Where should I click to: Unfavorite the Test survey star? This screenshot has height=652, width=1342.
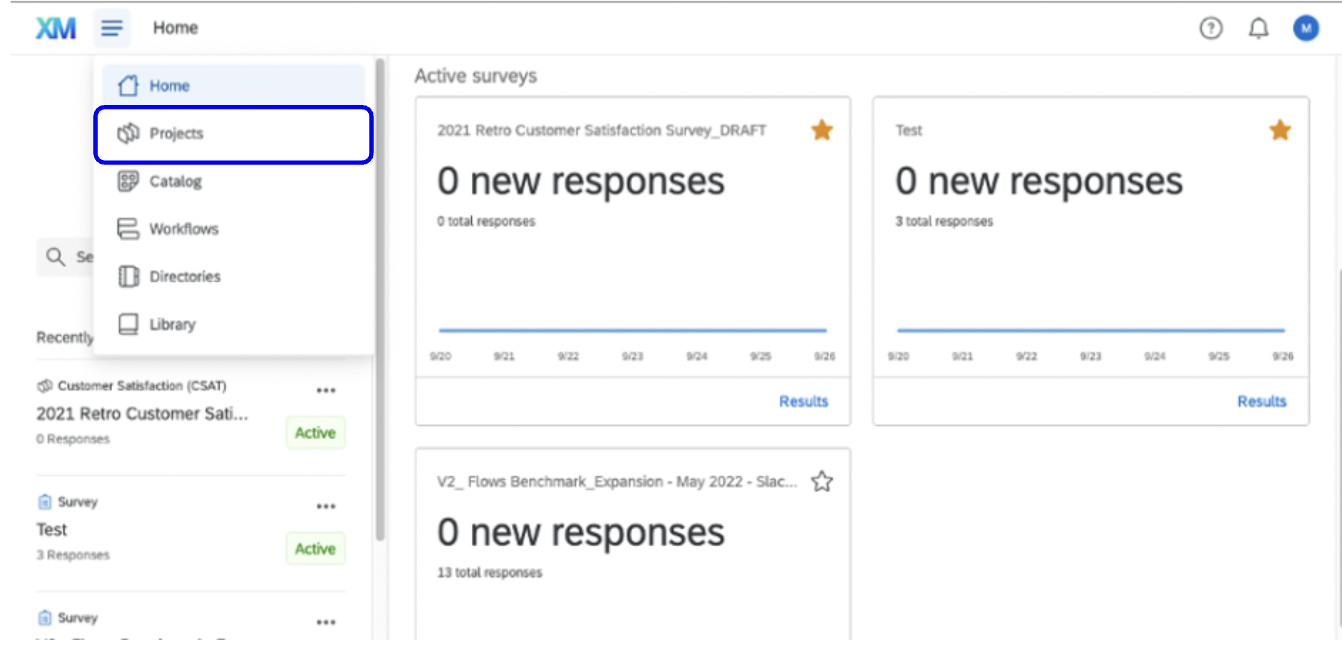[x=1278, y=131]
